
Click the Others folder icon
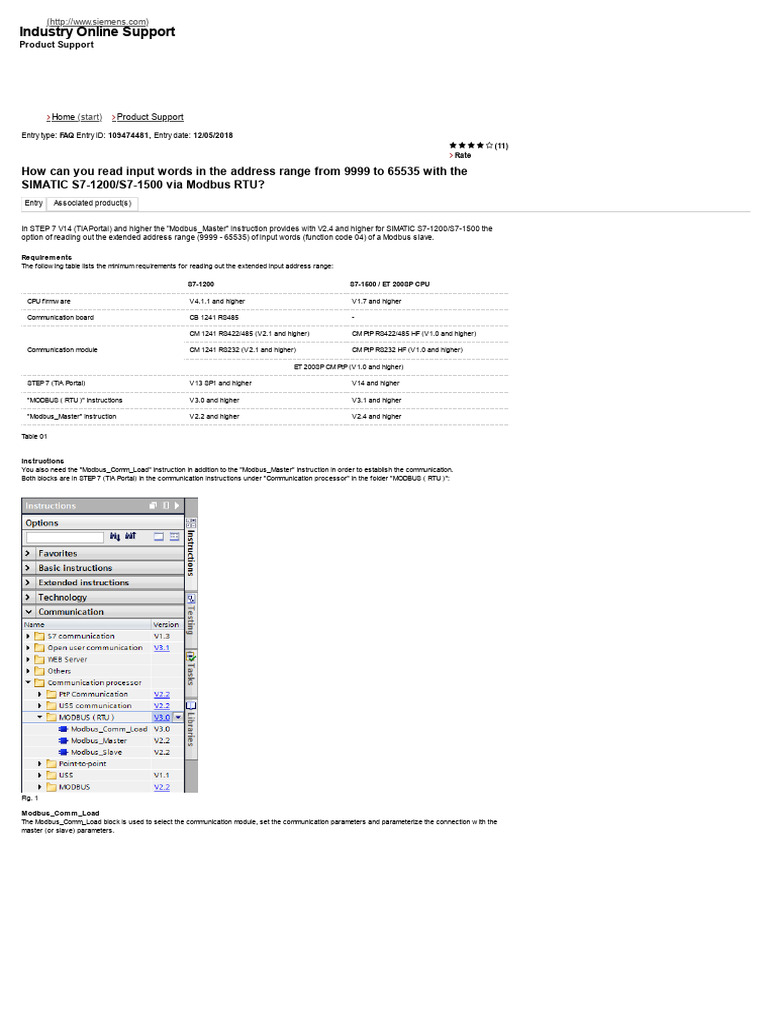[39, 671]
